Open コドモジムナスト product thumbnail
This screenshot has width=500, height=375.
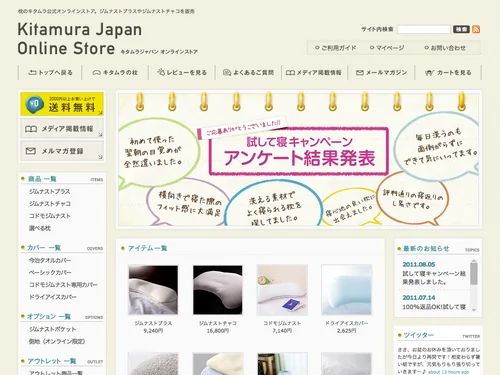(282, 290)
